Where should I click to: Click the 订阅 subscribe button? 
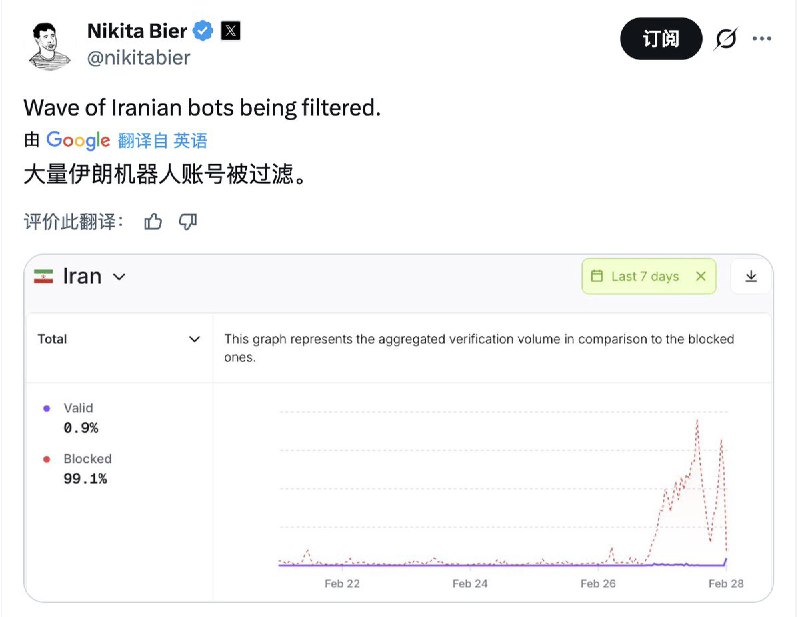pos(660,39)
